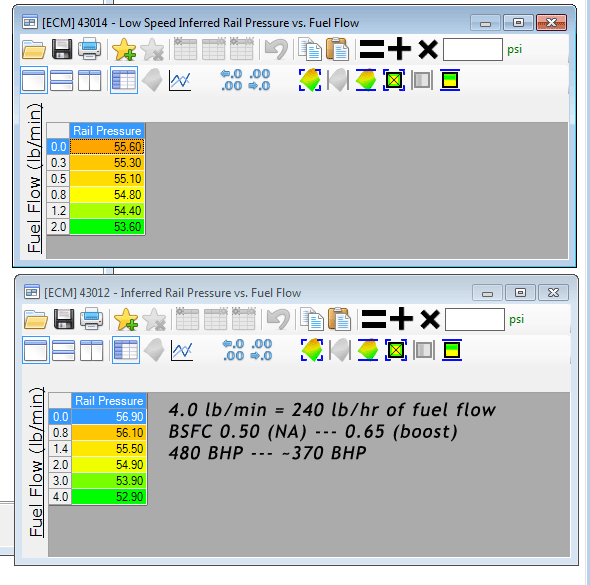This screenshot has width=590, height=585.
Task: Save table icon in 43014 window
Action: [x=62, y=49]
